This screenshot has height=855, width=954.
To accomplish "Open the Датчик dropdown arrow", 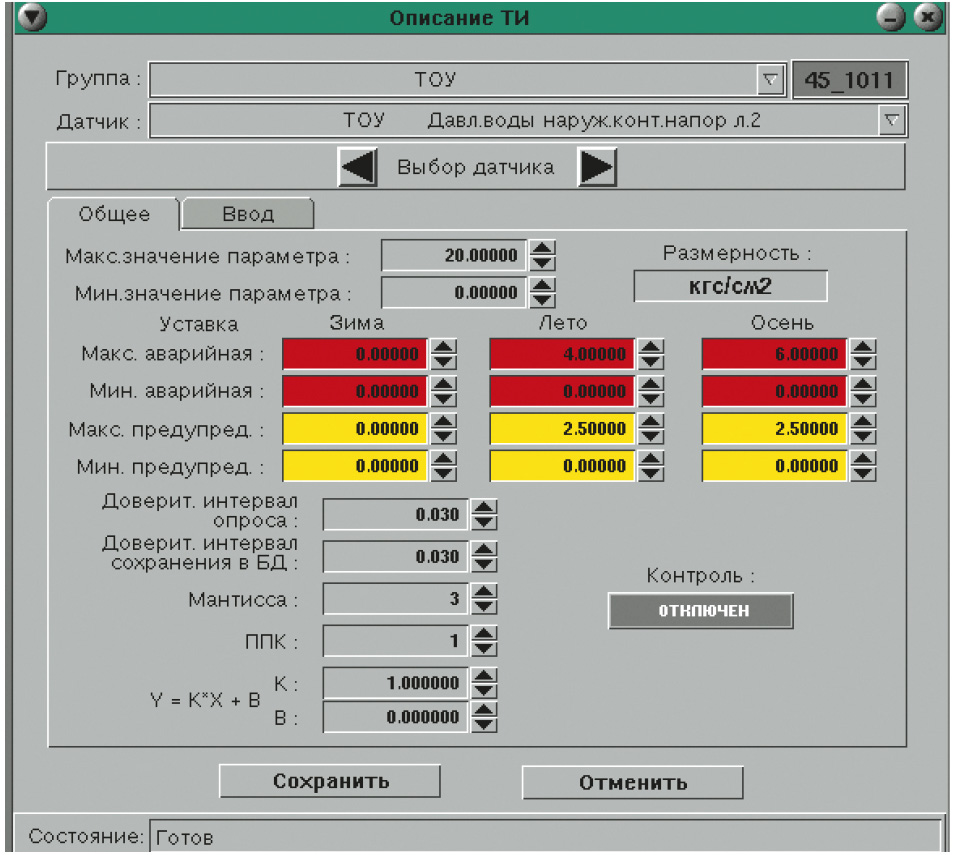I will coord(891,120).
